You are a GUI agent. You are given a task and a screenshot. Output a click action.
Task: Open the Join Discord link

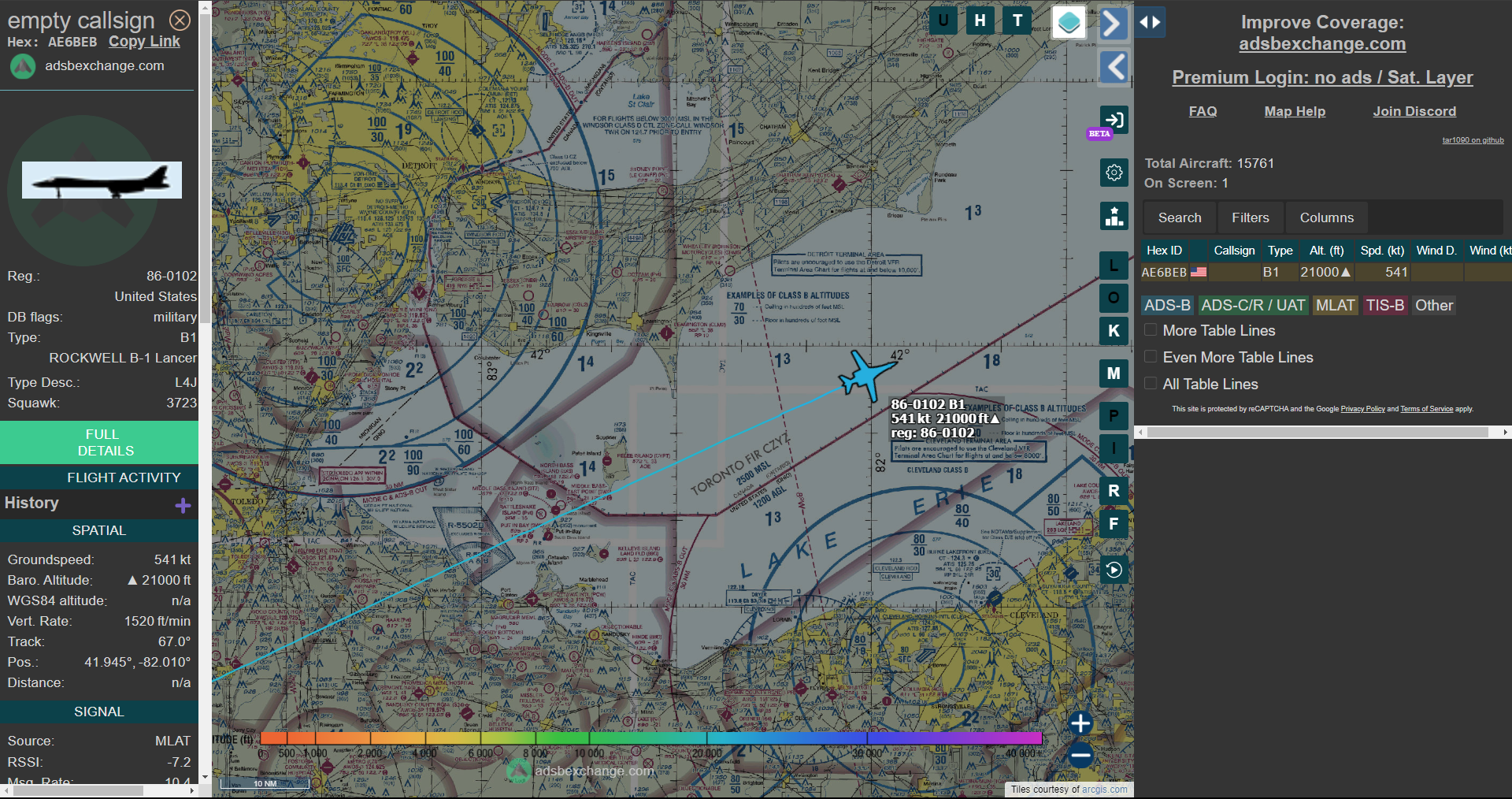[x=1414, y=111]
